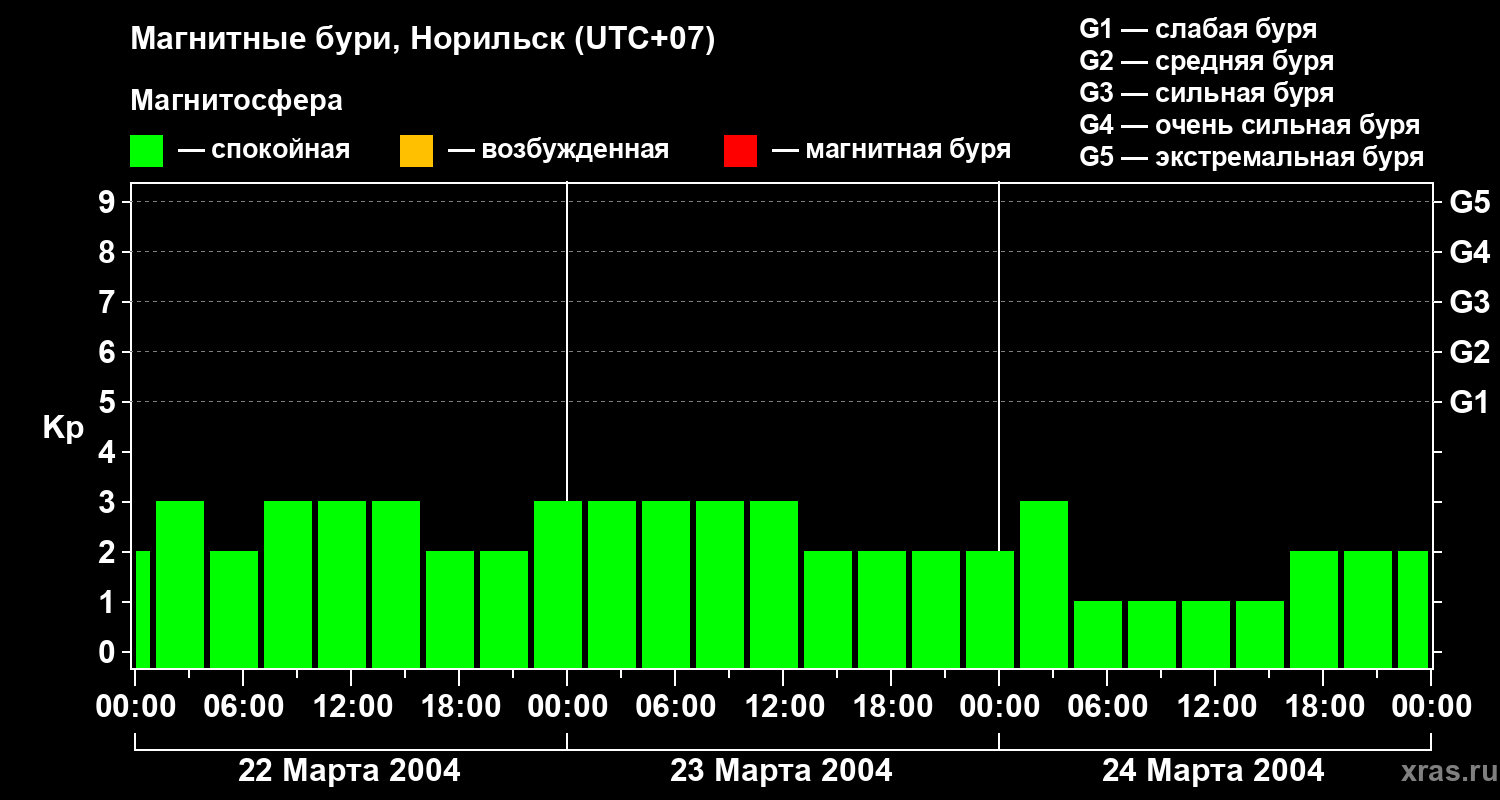
Task: Click the '12:00' time label under 23 Марта
Action: pyautogui.click(x=783, y=706)
